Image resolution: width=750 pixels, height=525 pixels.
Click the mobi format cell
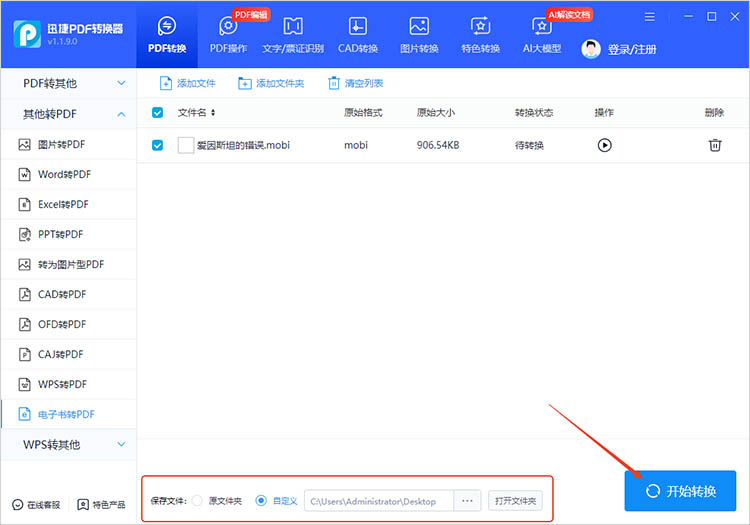(356, 145)
